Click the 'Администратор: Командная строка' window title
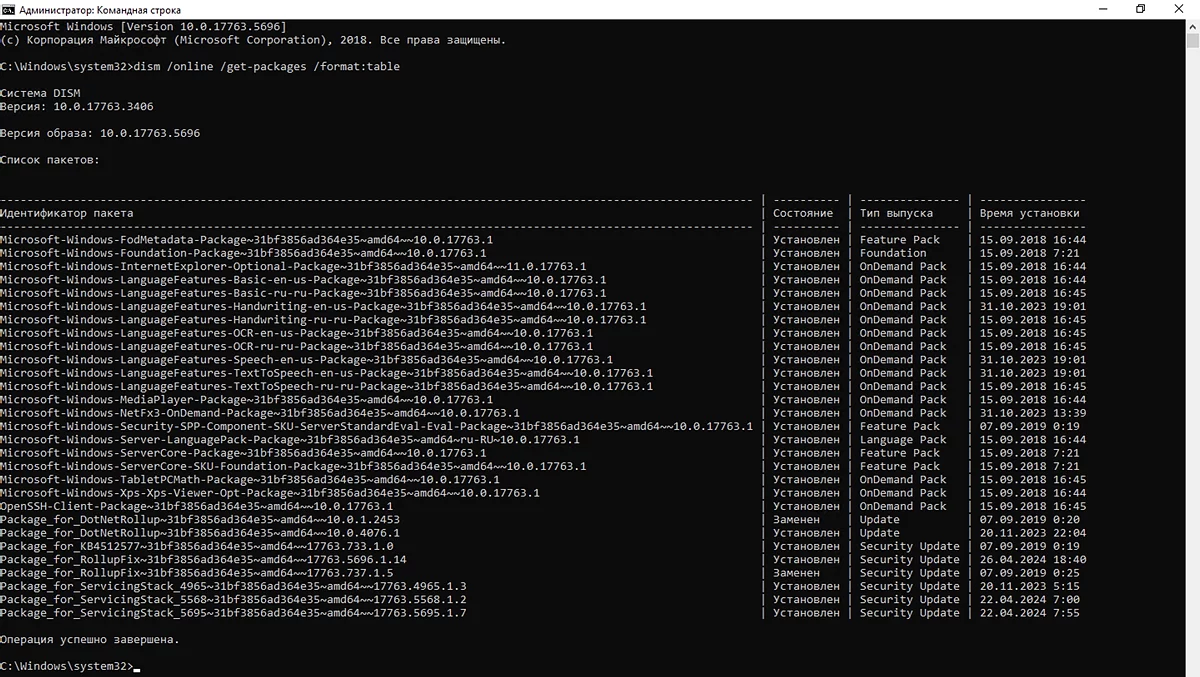Screen dimensions: 1200x677 click(100, 9)
